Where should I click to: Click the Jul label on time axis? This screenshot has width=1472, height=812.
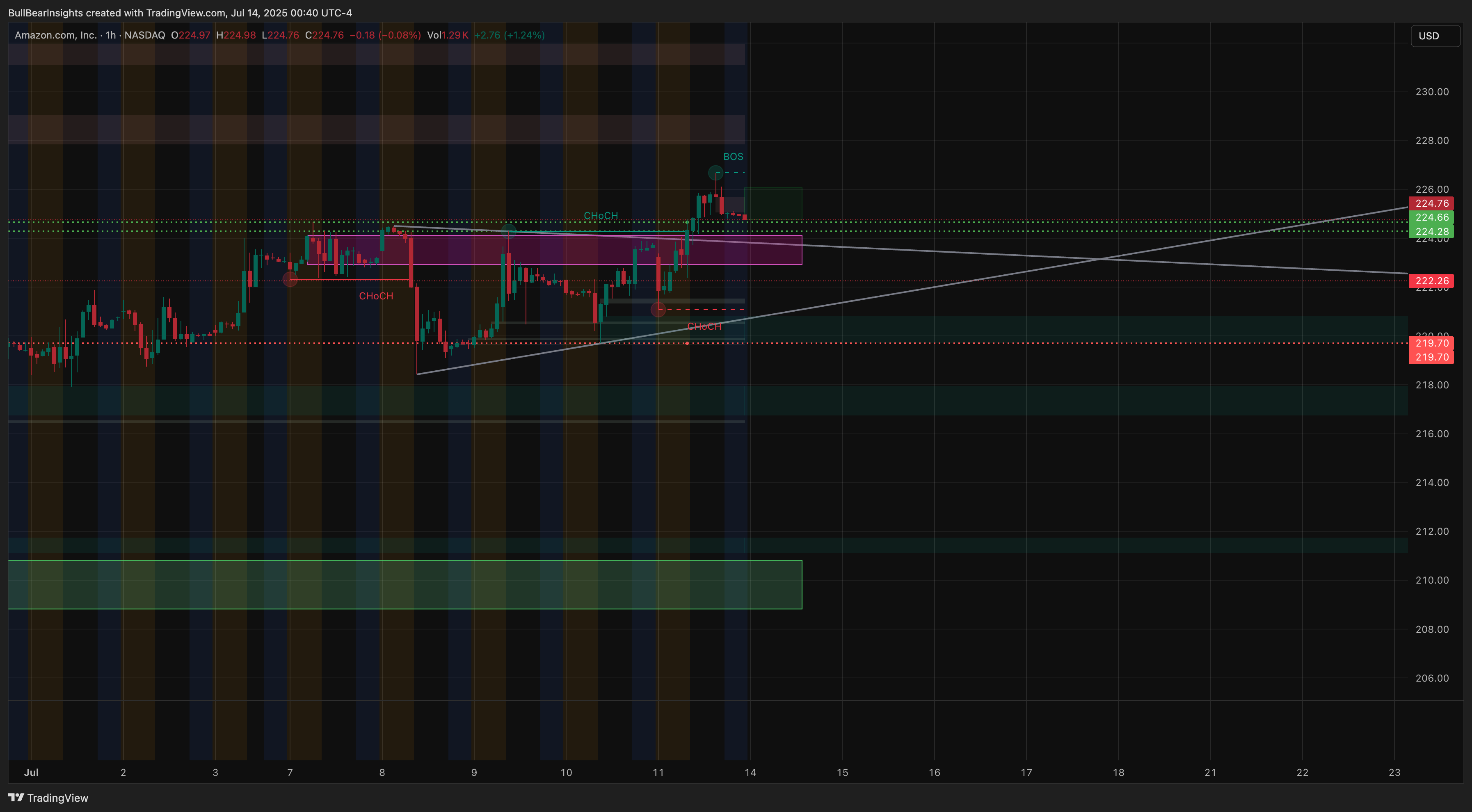click(32, 772)
